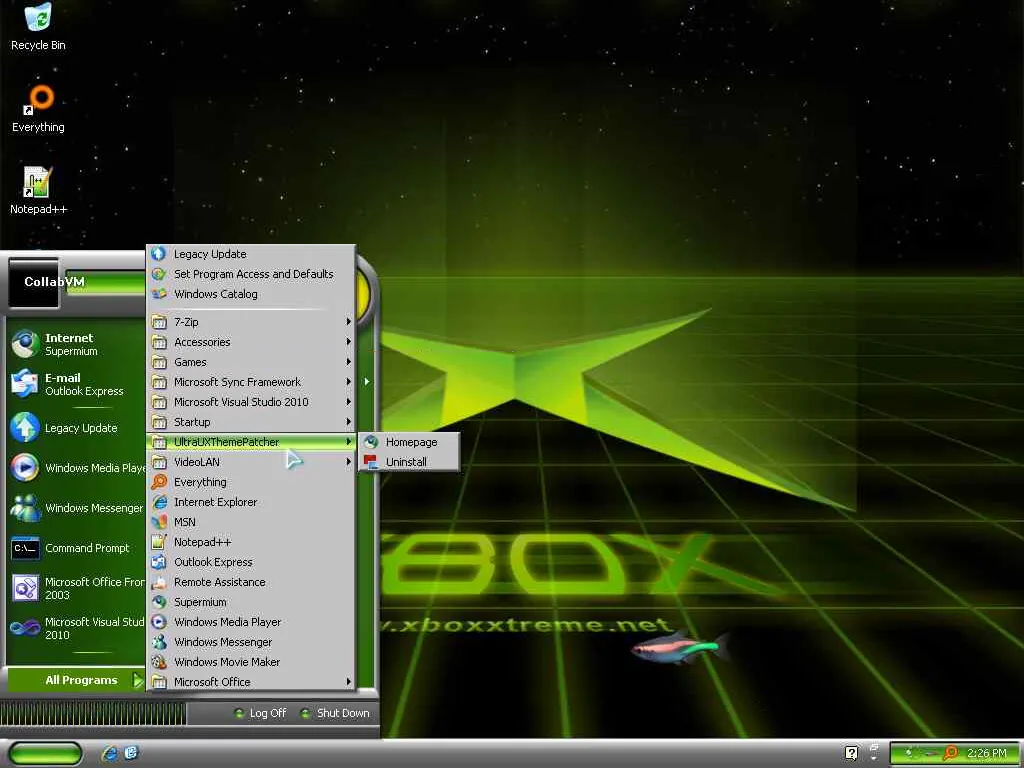Click the Windows Movie Maker icon
Viewport: 1024px width, 768px height.
(159, 662)
